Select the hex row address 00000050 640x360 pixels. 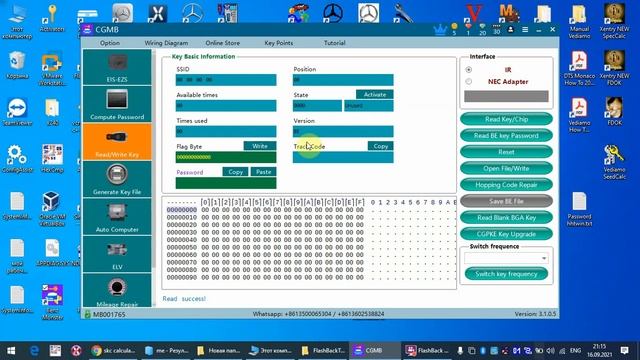coord(182,247)
